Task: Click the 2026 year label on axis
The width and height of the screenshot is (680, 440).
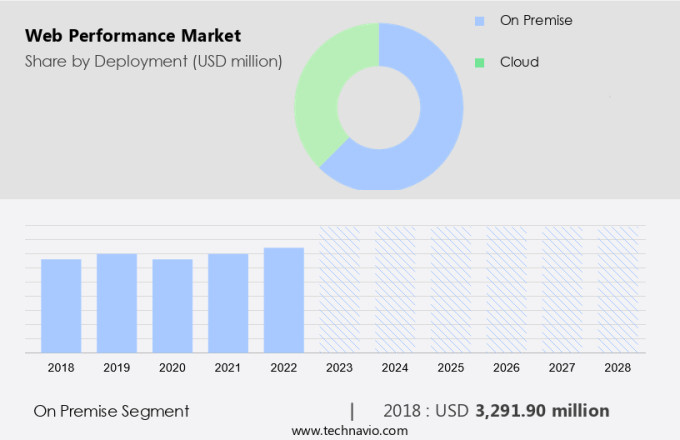Action: pyautogui.click(x=506, y=368)
